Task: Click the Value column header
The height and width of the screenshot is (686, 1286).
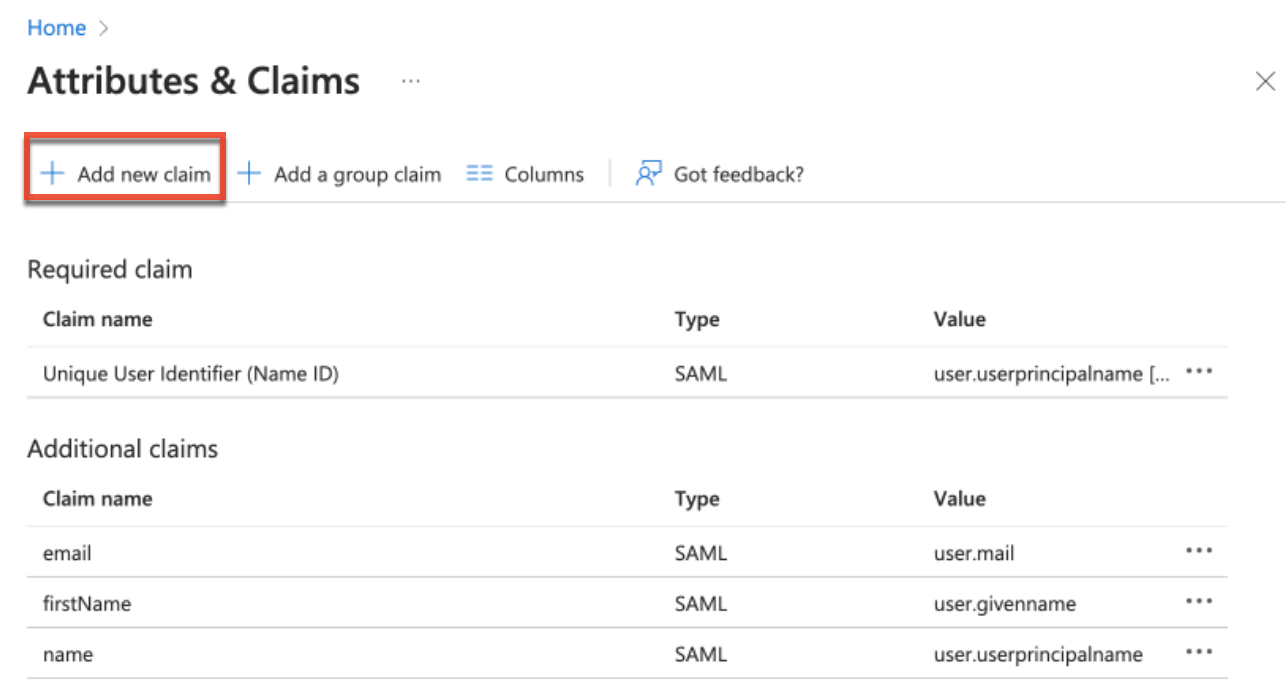Action: coord(960,319)
